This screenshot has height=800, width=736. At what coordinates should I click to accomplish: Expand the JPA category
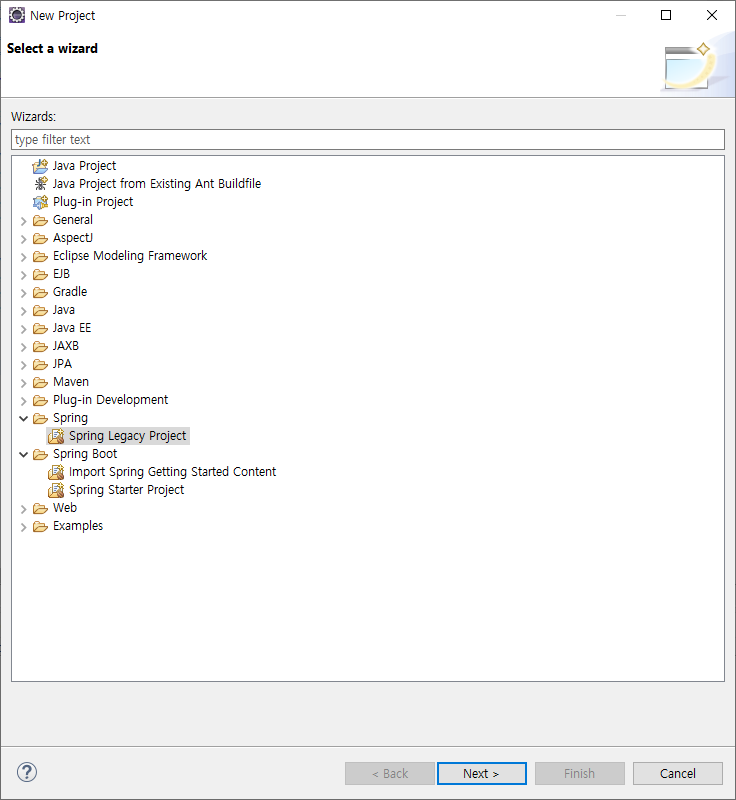pos(23,365)
